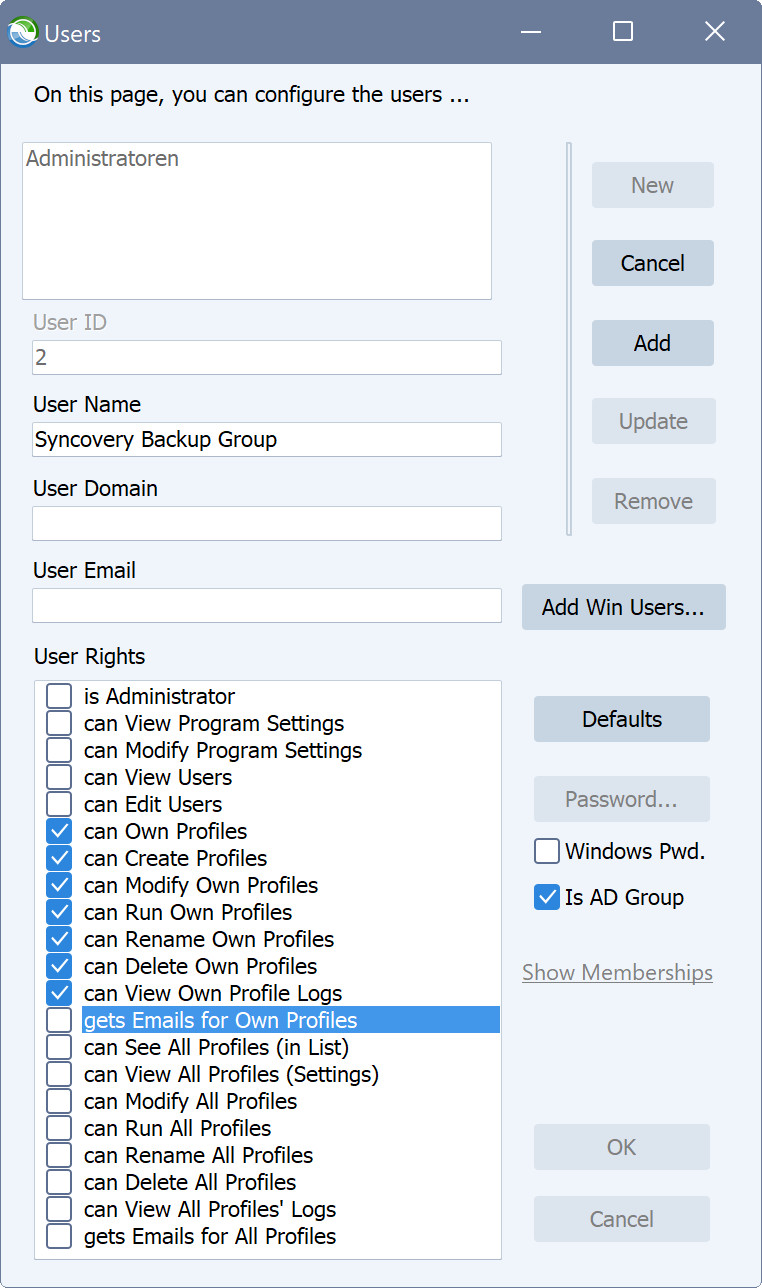Open the Show Memberships link
The width and height of the screenshot is (762, 1288).
click(x=617, y=972)
